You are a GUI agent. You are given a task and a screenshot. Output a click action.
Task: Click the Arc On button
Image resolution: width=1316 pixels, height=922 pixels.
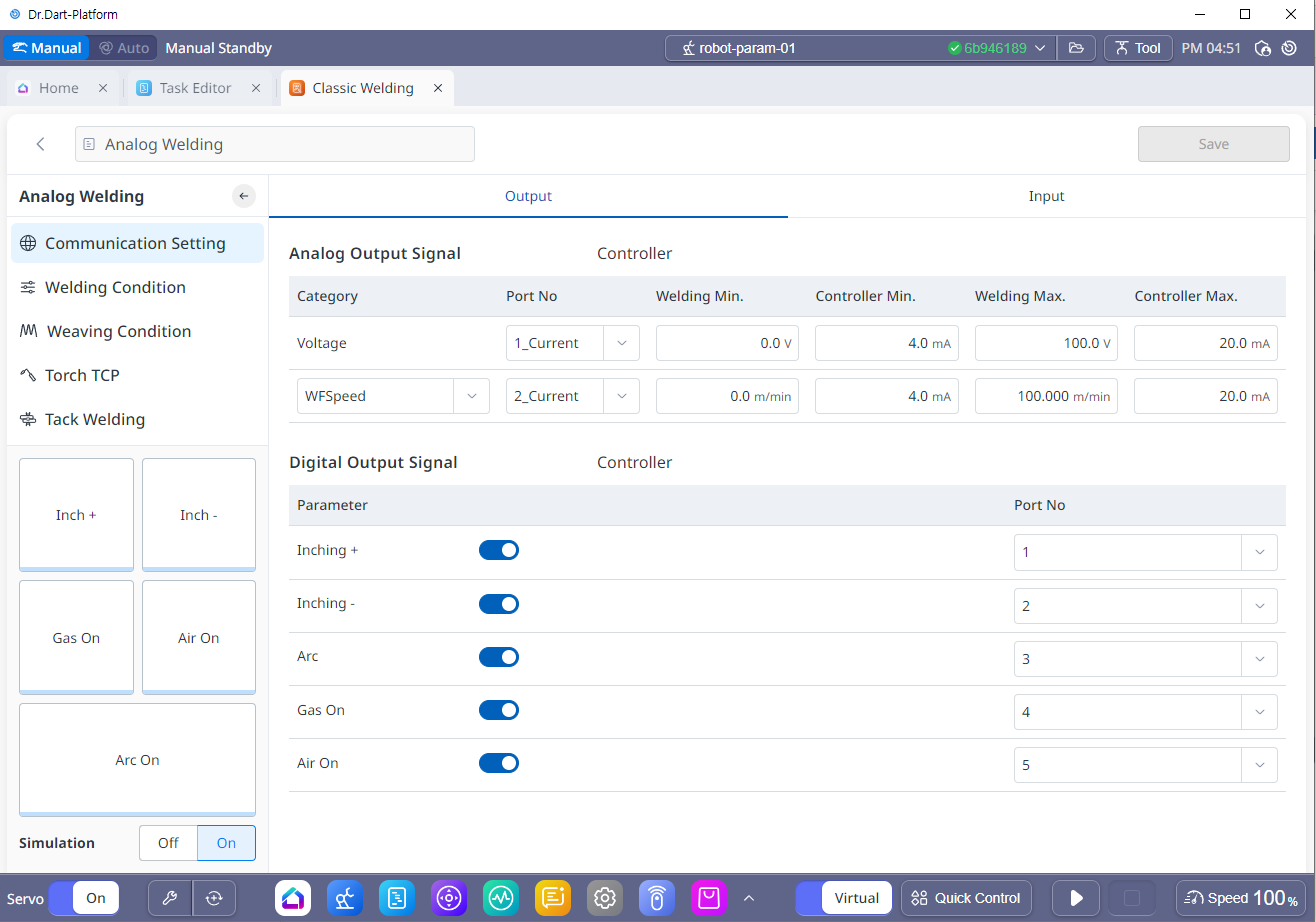coord(137,760)
